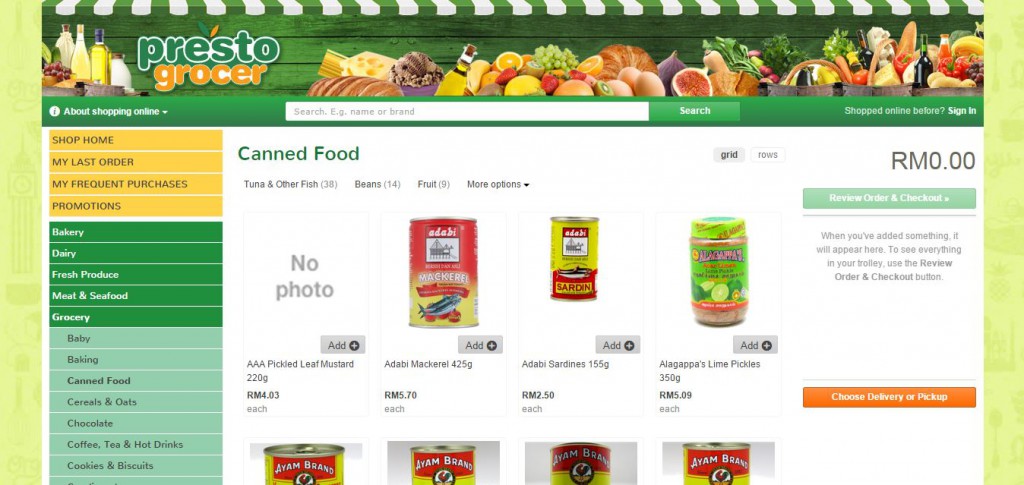The width and height of the screenshot is (1024, 485).
Task: Click the Review Order & Checkout button
Action: pos(889,198)
